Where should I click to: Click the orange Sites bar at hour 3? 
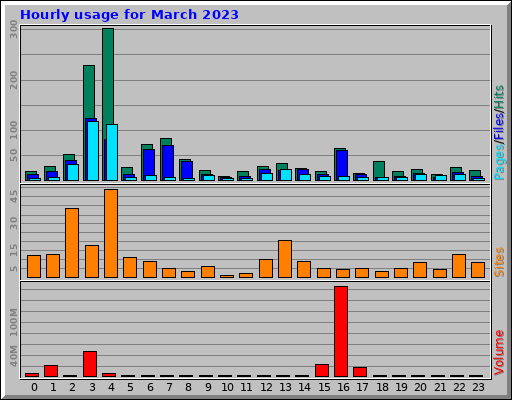pyautogui.click(x=92, y=261)
